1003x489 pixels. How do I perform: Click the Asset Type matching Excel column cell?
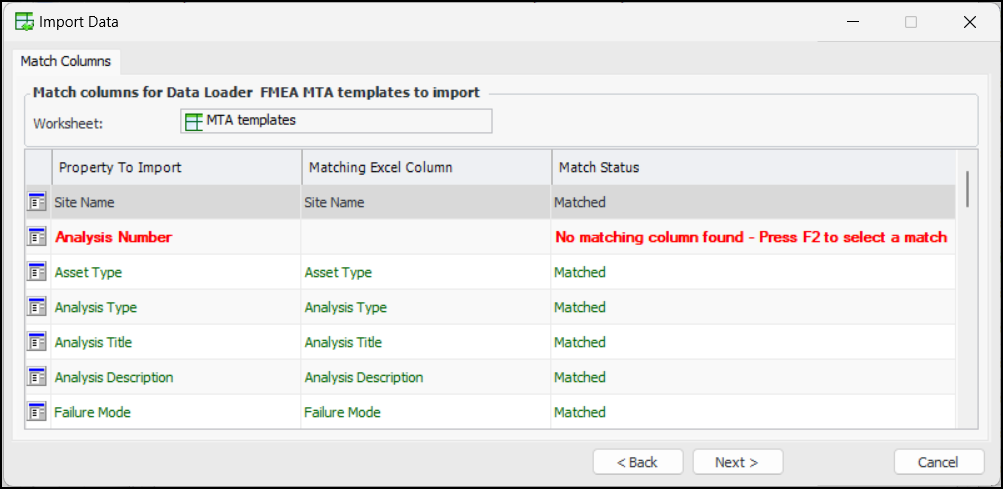pos(426,272)
